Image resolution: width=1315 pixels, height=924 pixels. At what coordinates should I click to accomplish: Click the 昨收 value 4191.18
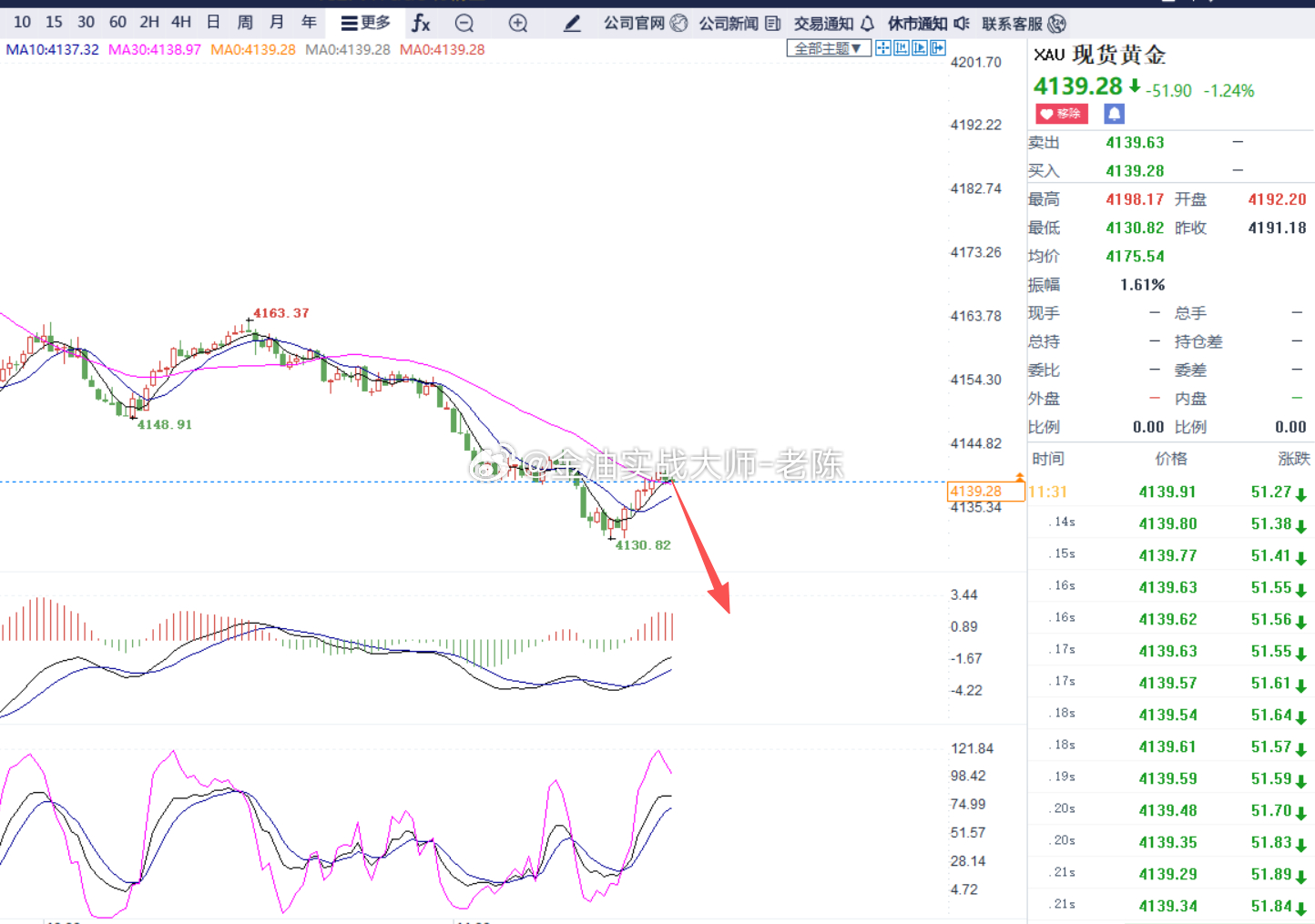pos(1277,228)
